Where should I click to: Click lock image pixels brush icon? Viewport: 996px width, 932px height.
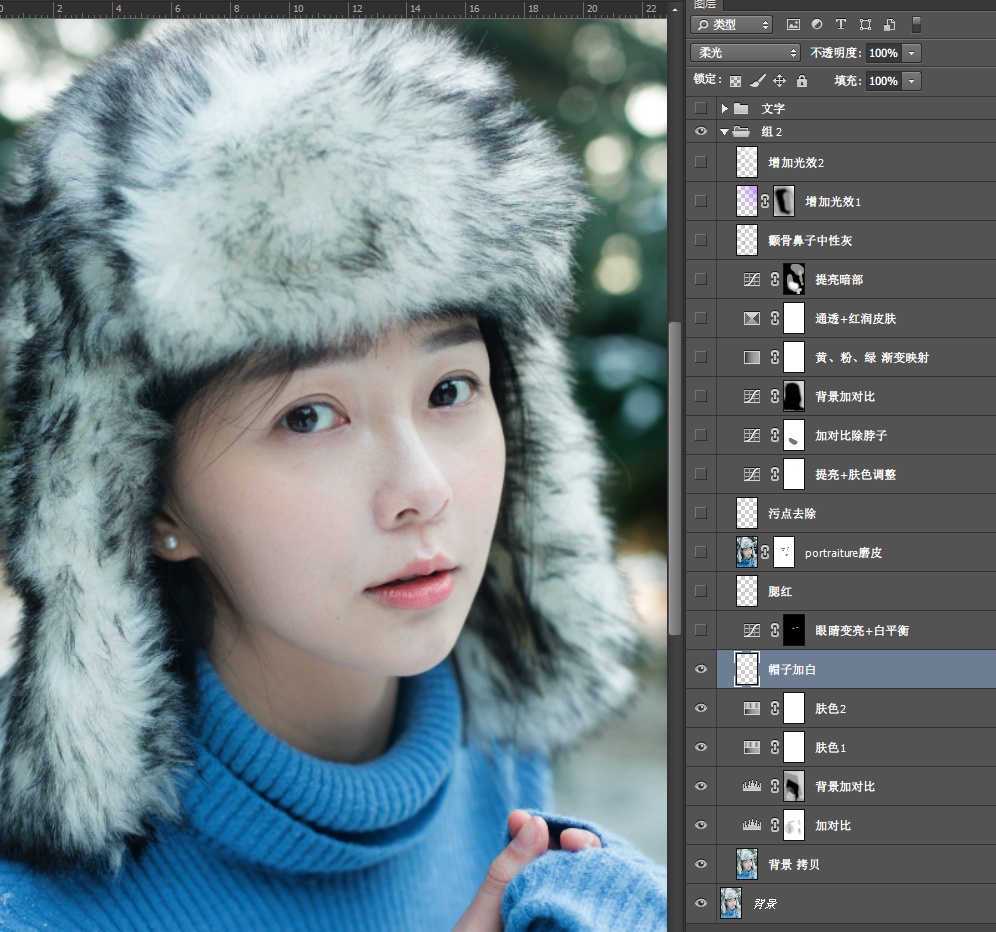(x=757, y=81)
